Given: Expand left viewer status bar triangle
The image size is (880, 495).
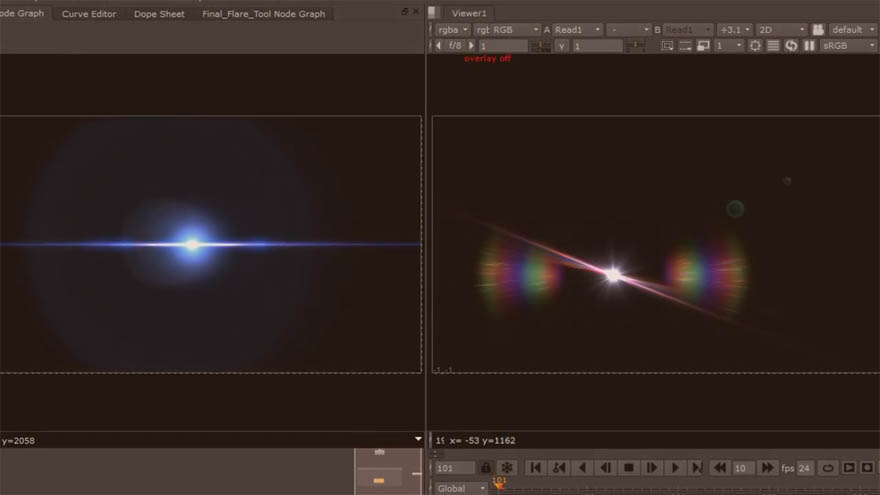Looking at the screenshot, I should coord(418,439).
